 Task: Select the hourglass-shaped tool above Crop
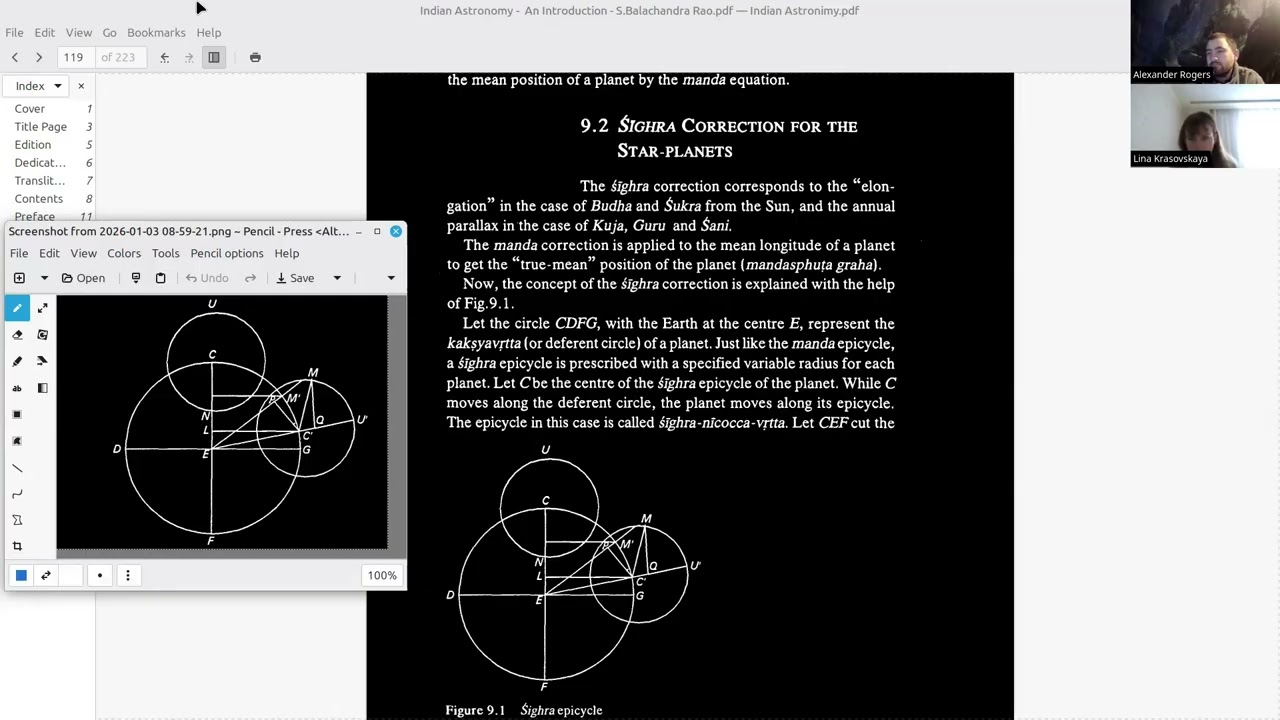click(x=17, y=520)
